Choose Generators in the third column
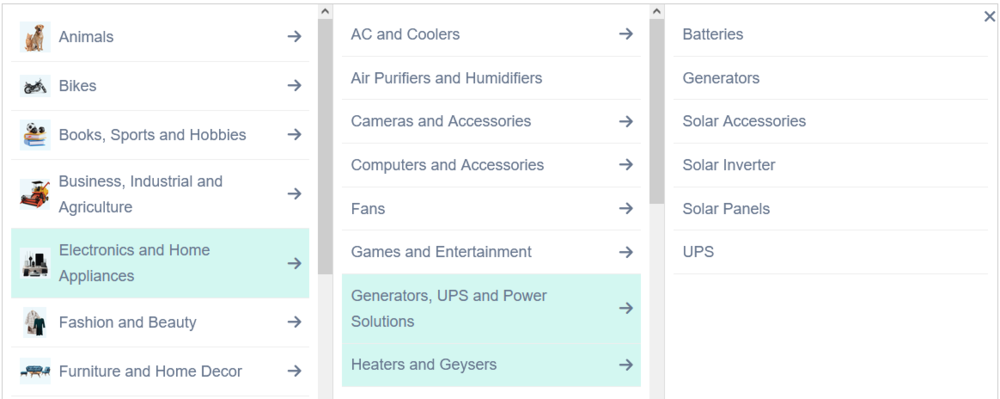The height and width of the screenshot is (399, 1000). click(x=721, y=78)
